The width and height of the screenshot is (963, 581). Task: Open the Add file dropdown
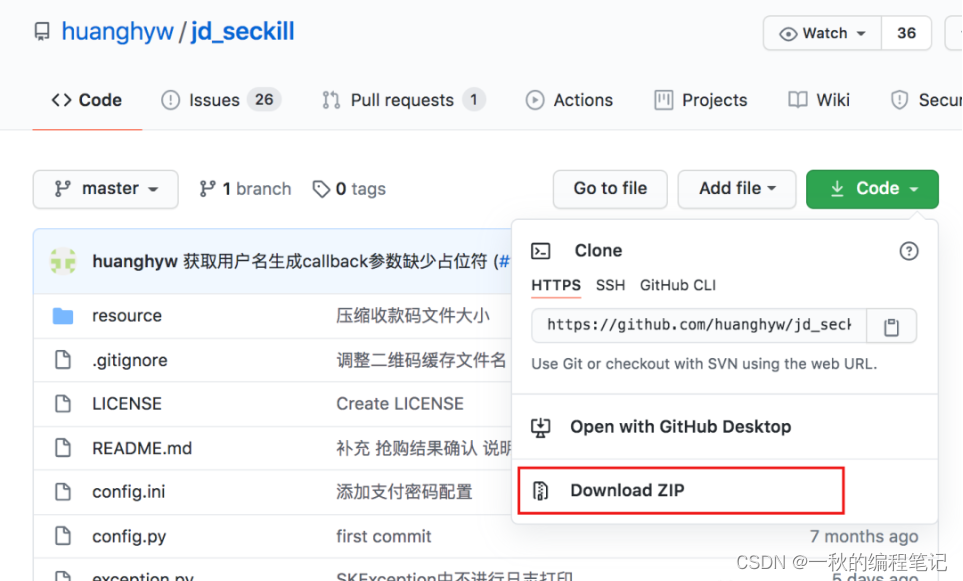click(737, 189)
